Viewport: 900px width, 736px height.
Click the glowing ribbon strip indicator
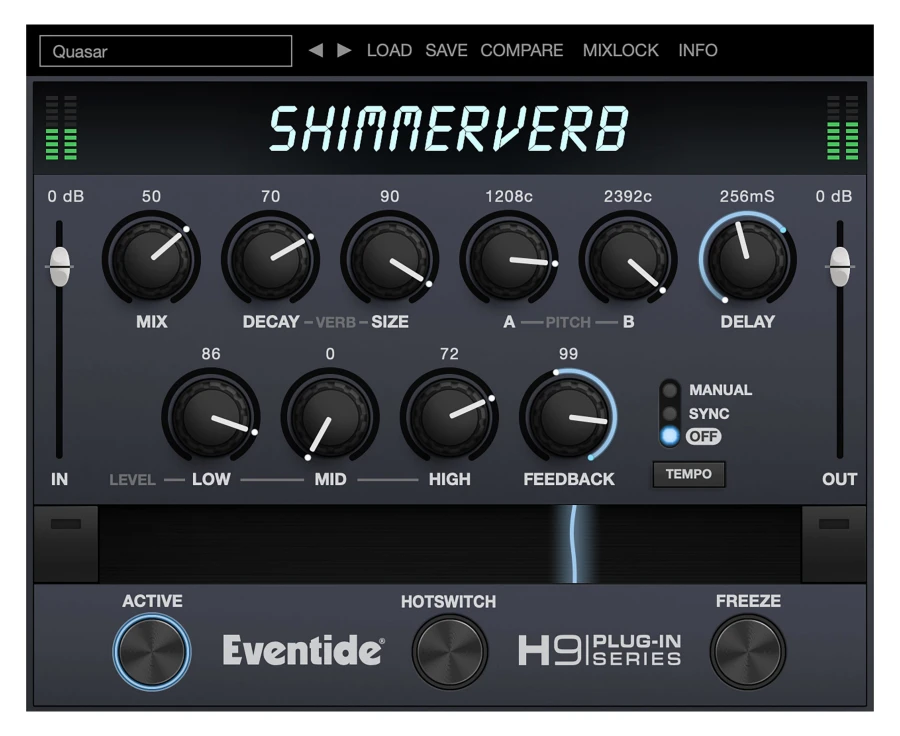click(x=573, y=544)
